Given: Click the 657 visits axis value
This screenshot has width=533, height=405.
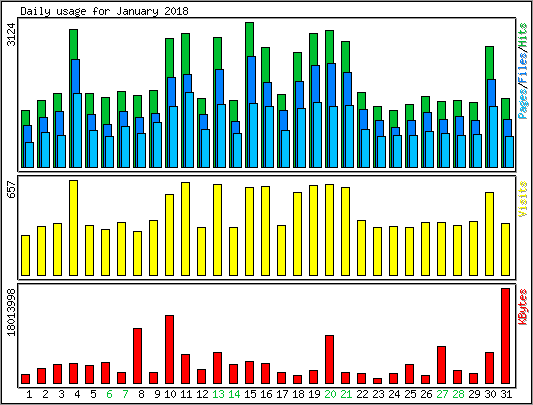Looking at the screenshot, I should (12, 189).
